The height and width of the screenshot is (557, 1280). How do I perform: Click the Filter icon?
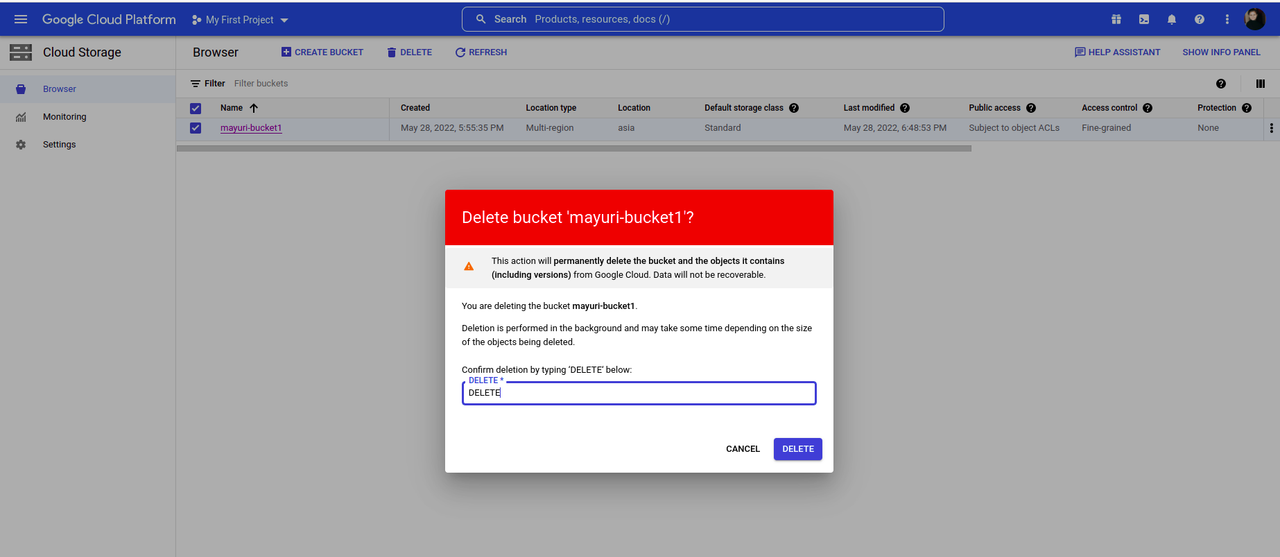click(x=196, y=84)
